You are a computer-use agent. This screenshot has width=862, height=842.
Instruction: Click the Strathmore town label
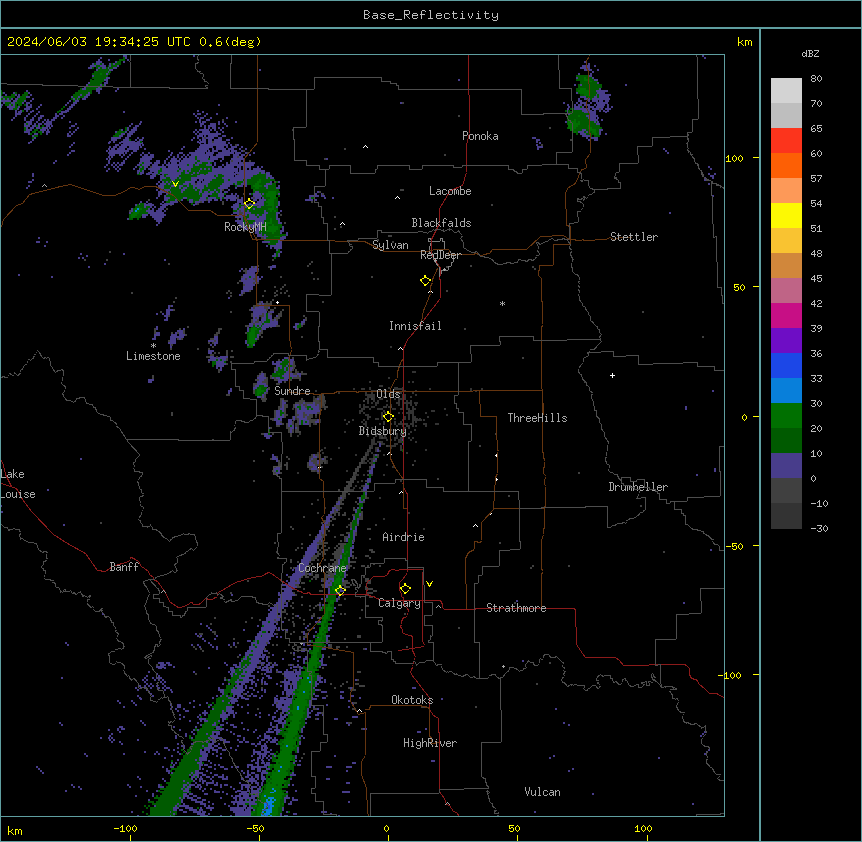(516, 608)
